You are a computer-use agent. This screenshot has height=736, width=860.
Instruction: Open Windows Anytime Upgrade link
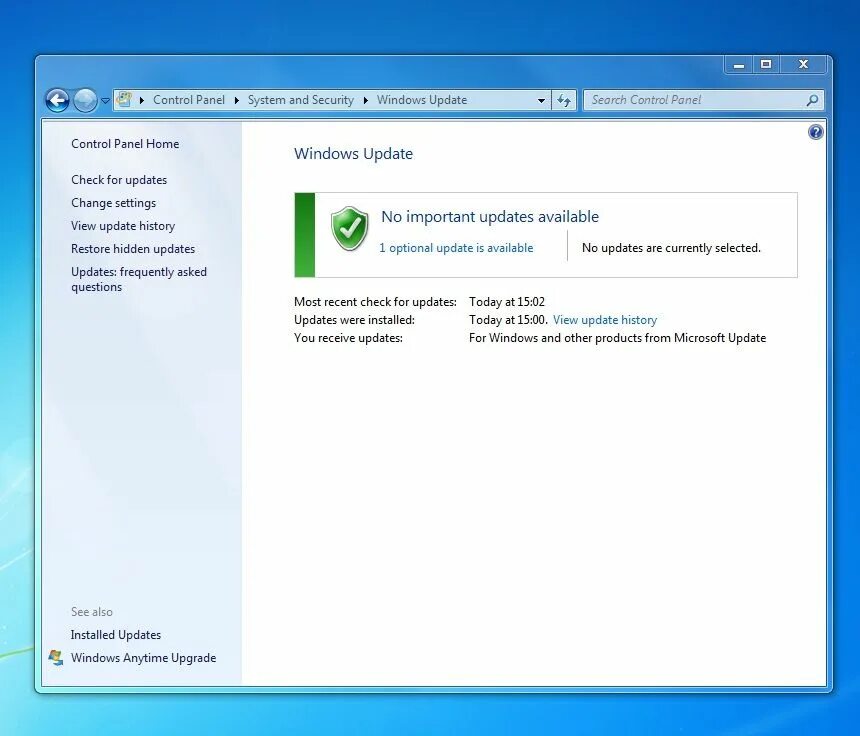pyautogui.click(x=144, y=658)
